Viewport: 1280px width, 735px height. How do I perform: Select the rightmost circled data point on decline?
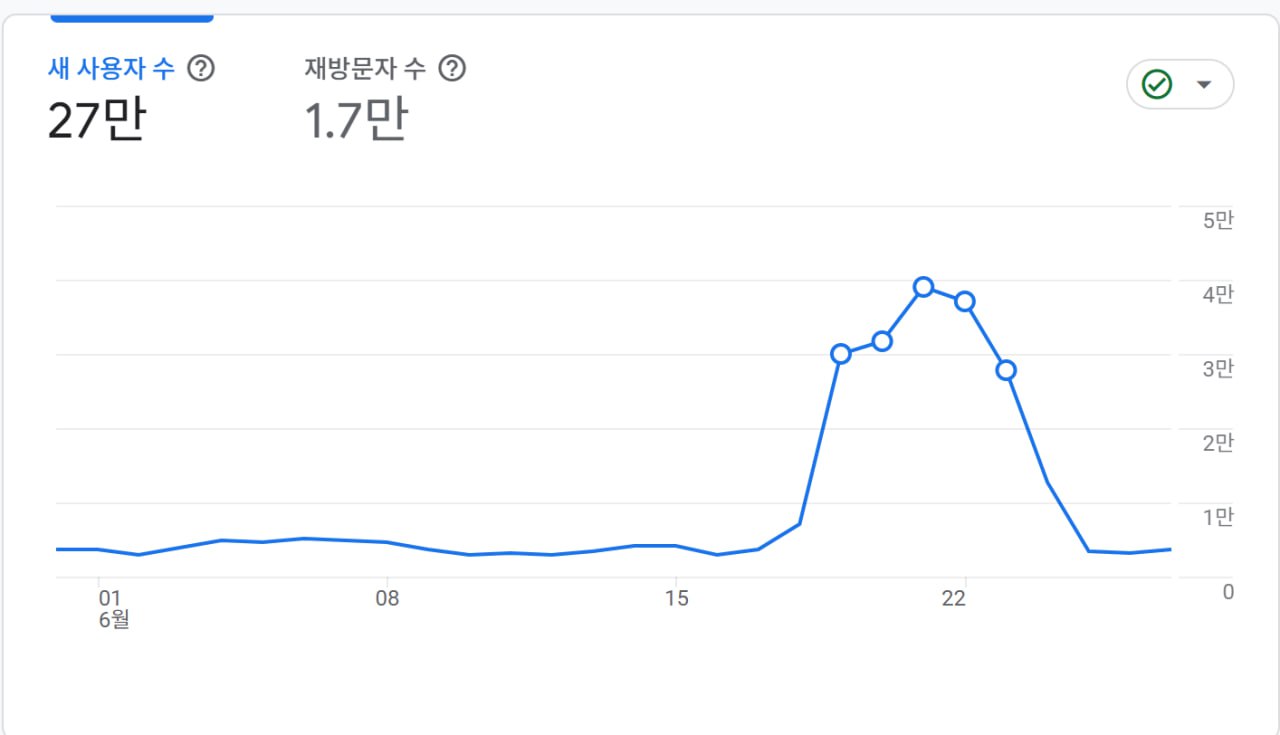[x=1006, y=370]
